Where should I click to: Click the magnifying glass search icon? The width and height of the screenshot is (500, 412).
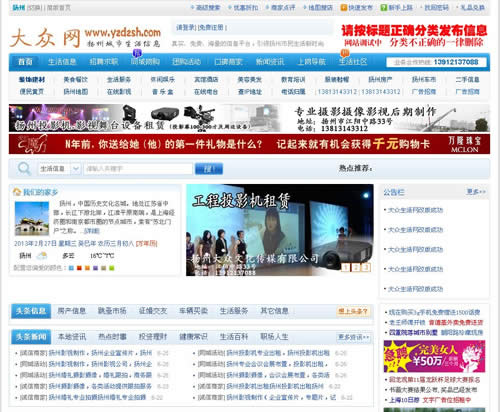coord(24,169)
